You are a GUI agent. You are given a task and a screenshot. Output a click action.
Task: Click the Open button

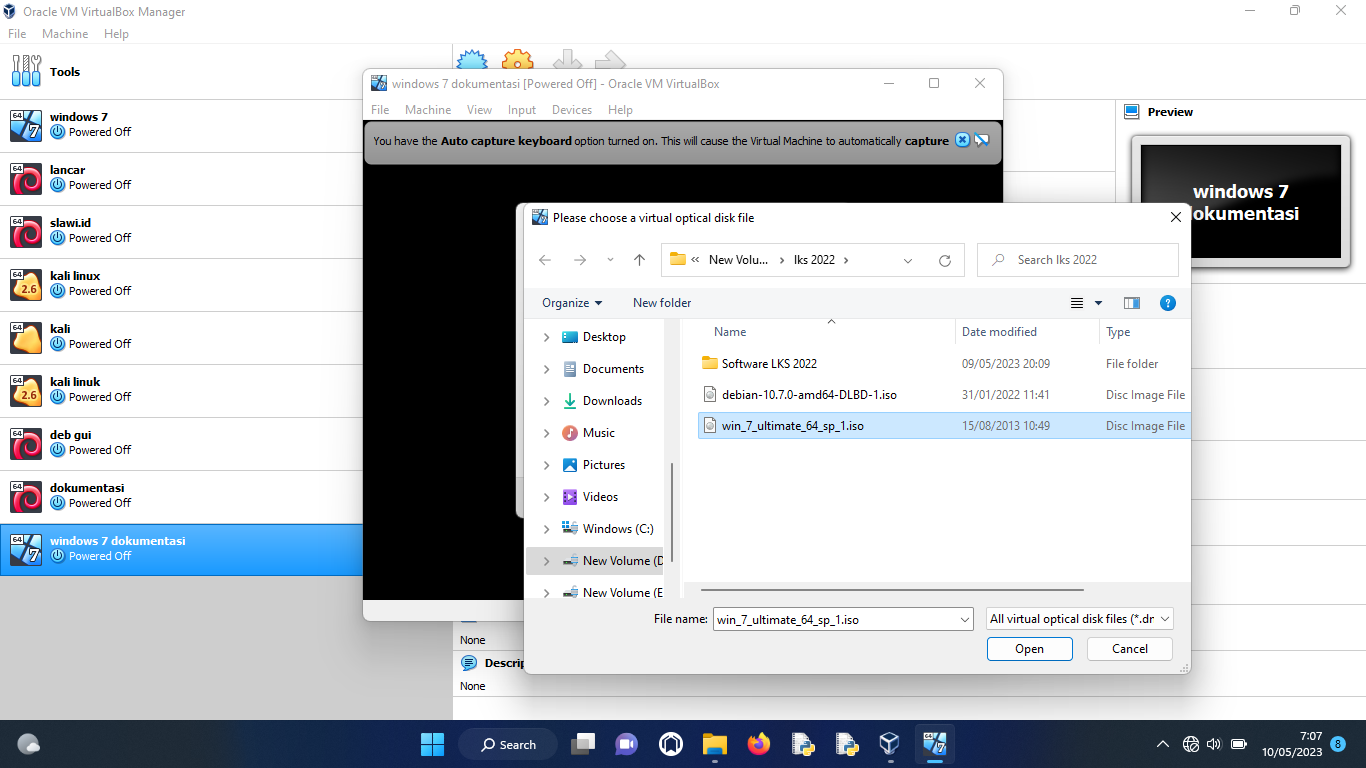(x=1029, y=649)
